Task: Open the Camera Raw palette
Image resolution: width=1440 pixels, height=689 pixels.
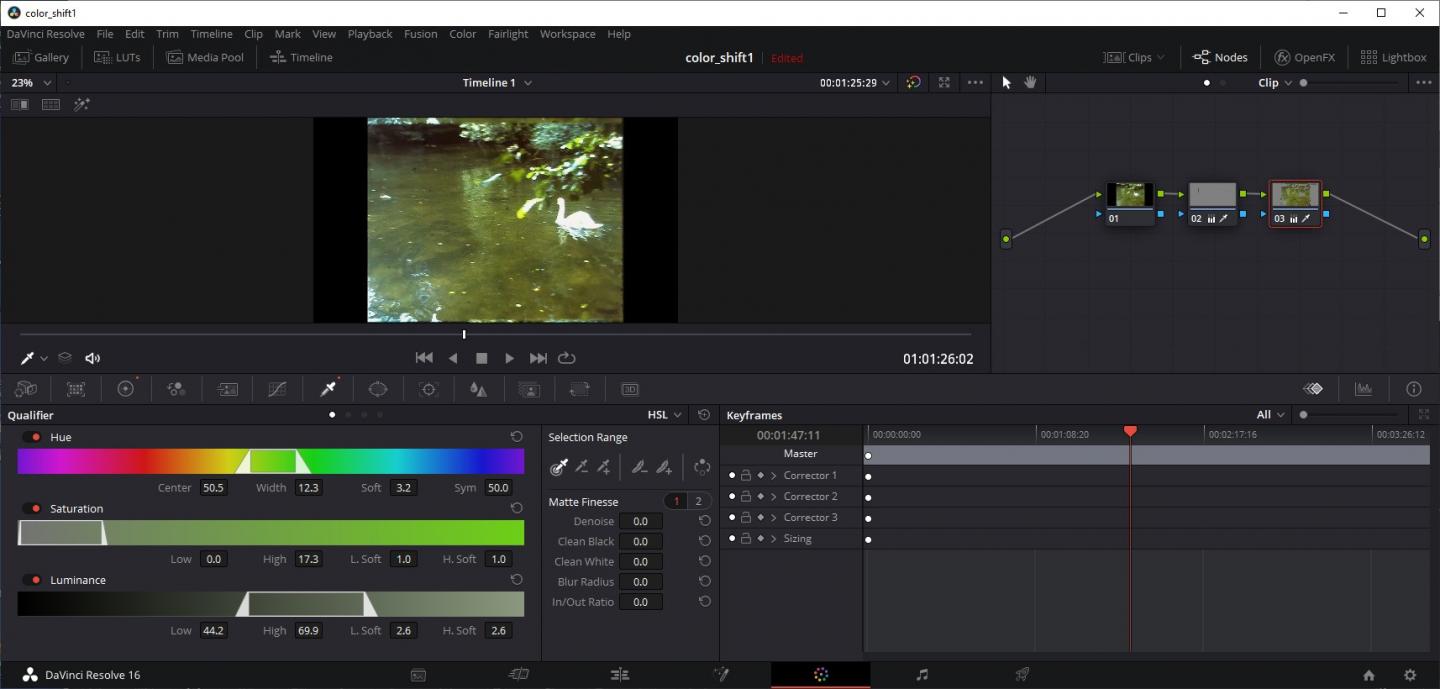Action: (x=26, y=389)
